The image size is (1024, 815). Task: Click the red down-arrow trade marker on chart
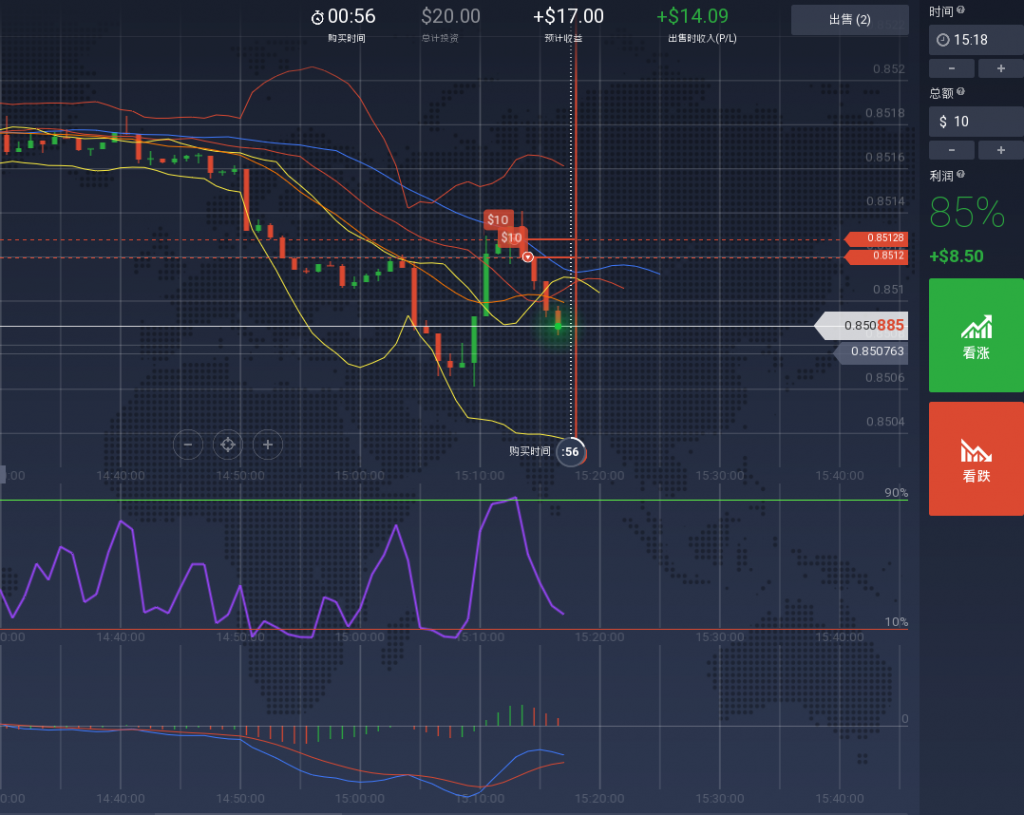click(x=528, y=258)
